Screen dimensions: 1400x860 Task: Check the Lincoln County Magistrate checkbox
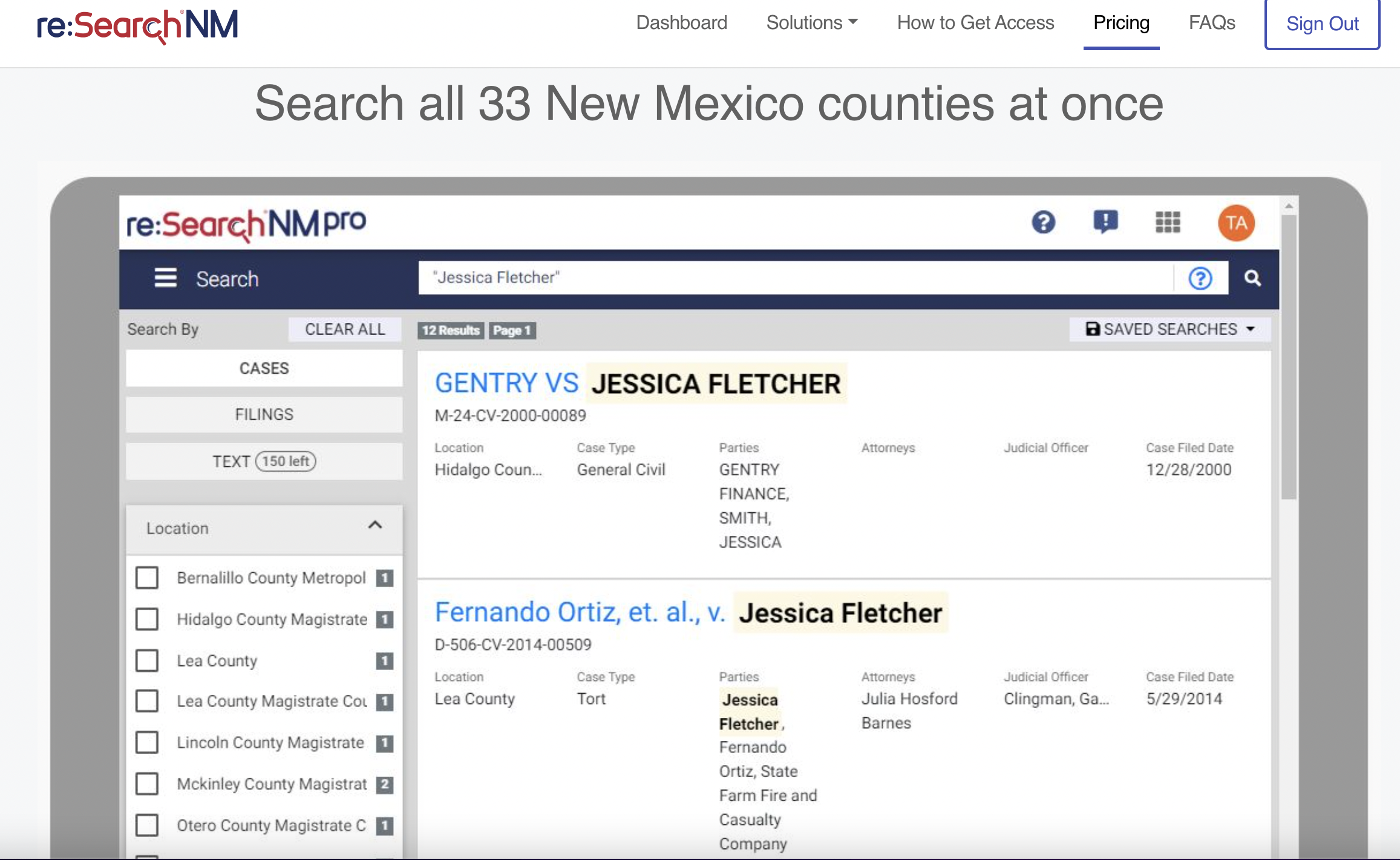pyautogui.click(x=147, y=742)
